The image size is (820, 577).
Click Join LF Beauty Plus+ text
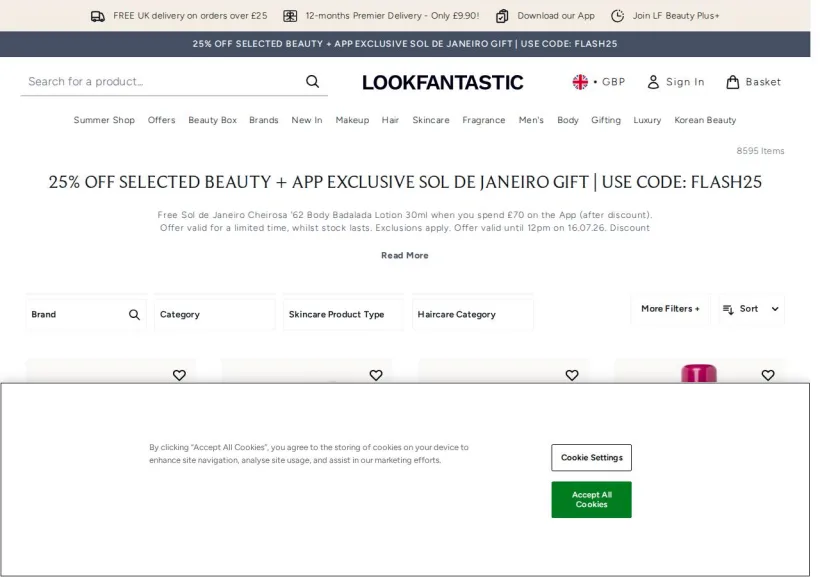coord(676,16)
